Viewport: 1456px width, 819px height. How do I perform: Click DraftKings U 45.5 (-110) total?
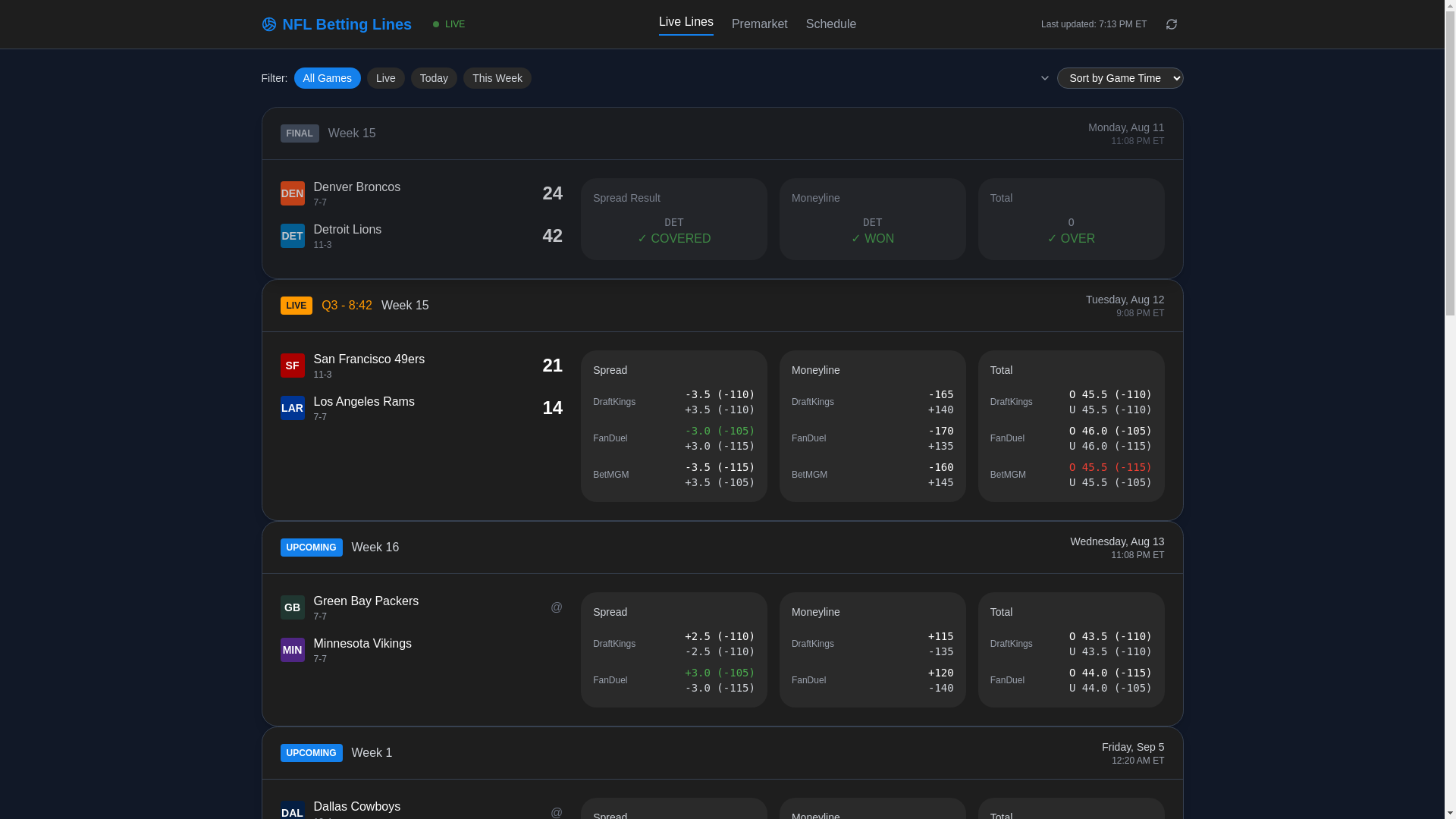1110,409
